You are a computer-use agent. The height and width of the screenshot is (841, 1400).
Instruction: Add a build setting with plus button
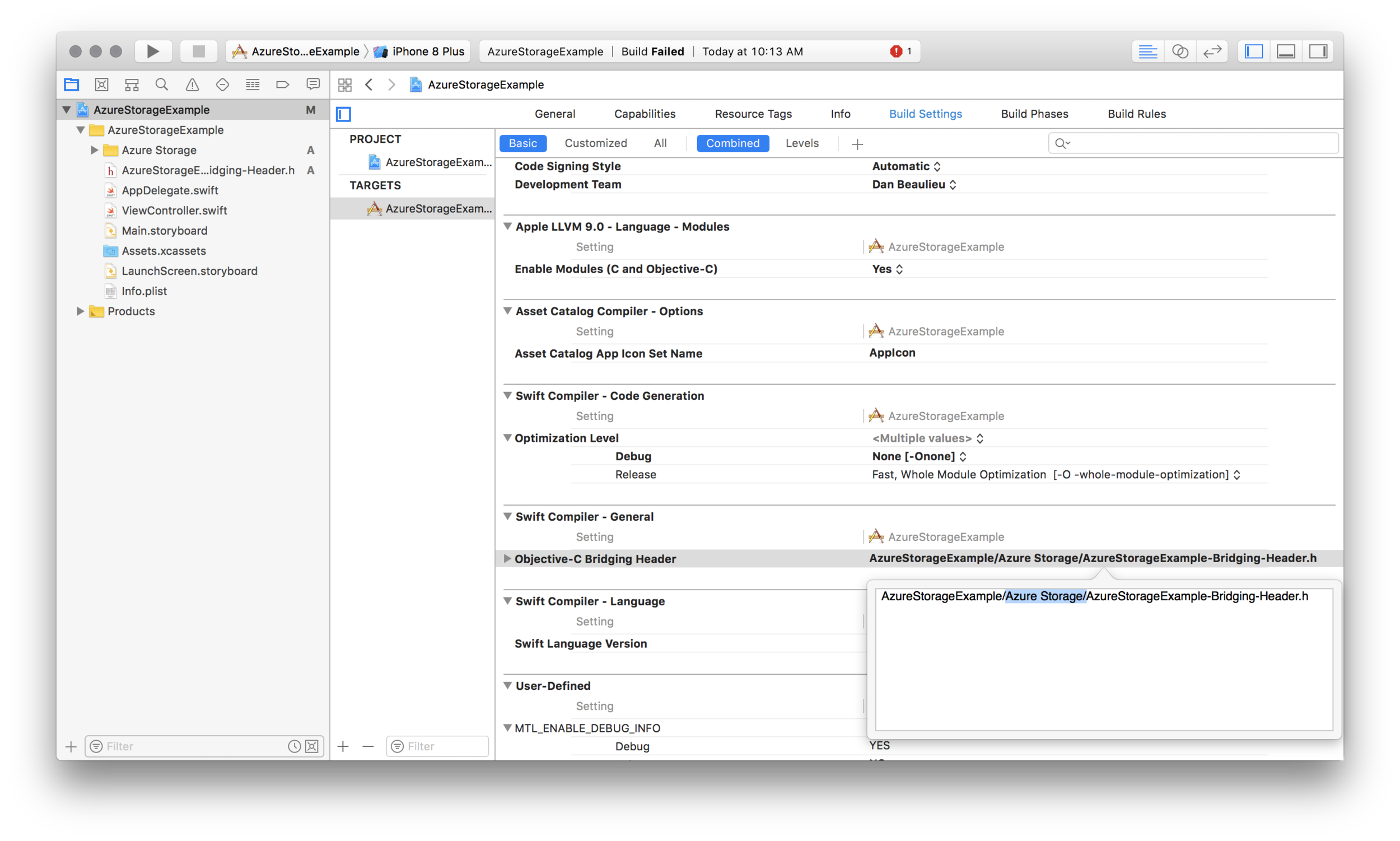pyautogui.click(x=857, y=144)
